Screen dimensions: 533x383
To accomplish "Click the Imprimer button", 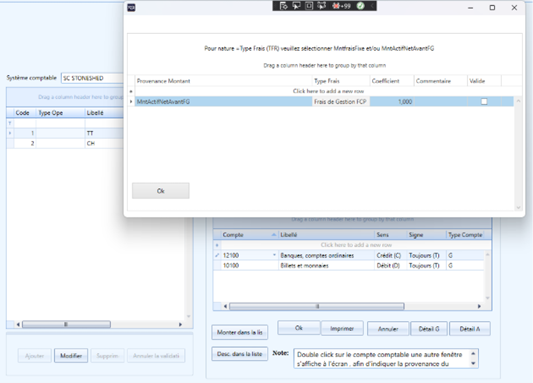I will pyautogui.click(x=342, y=328).
